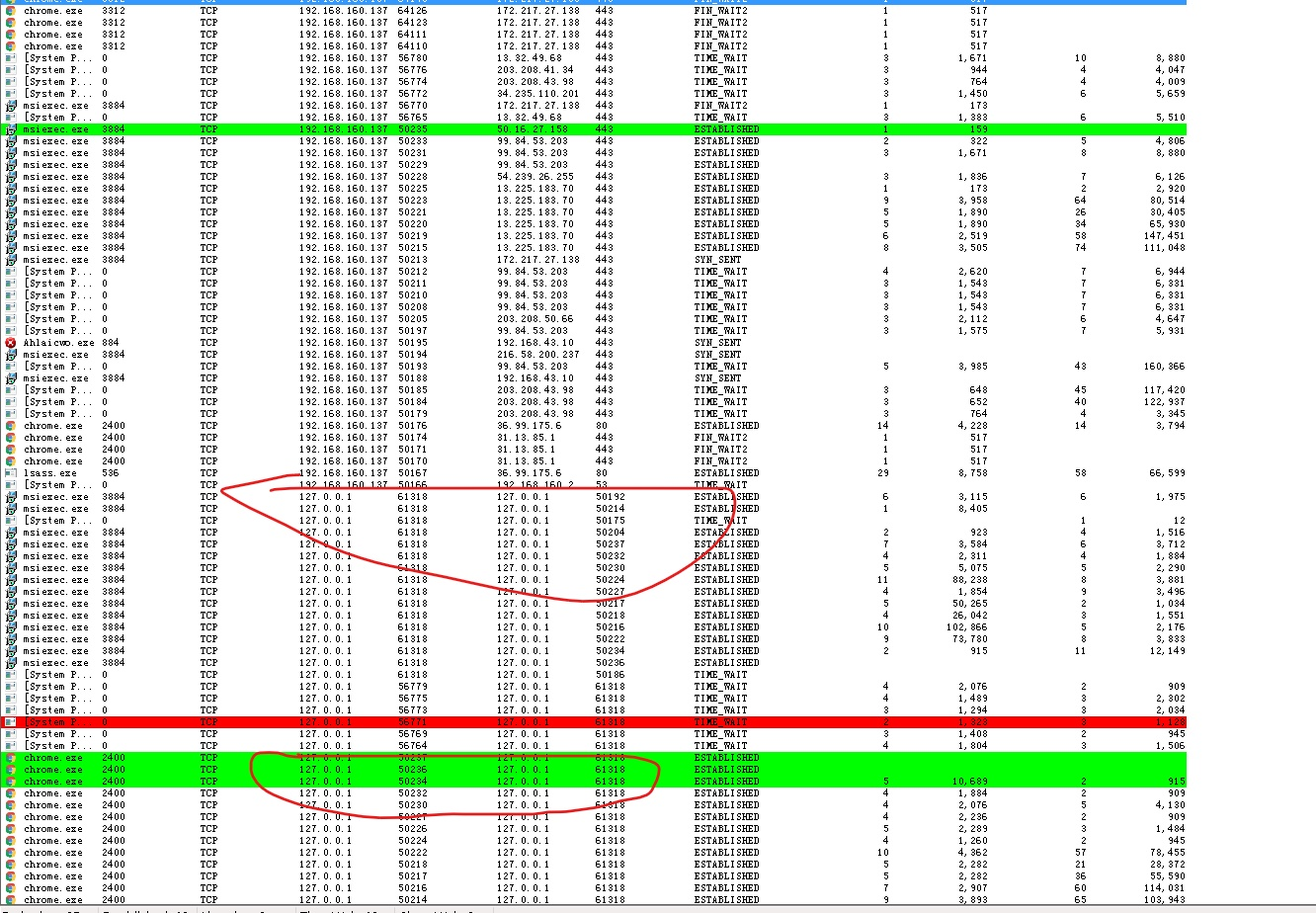Viewport: 1316px width, 913px height.
Task: Click the SYN_SENT state in the Ahlaicwo.exe row
Action: (717, 342)
